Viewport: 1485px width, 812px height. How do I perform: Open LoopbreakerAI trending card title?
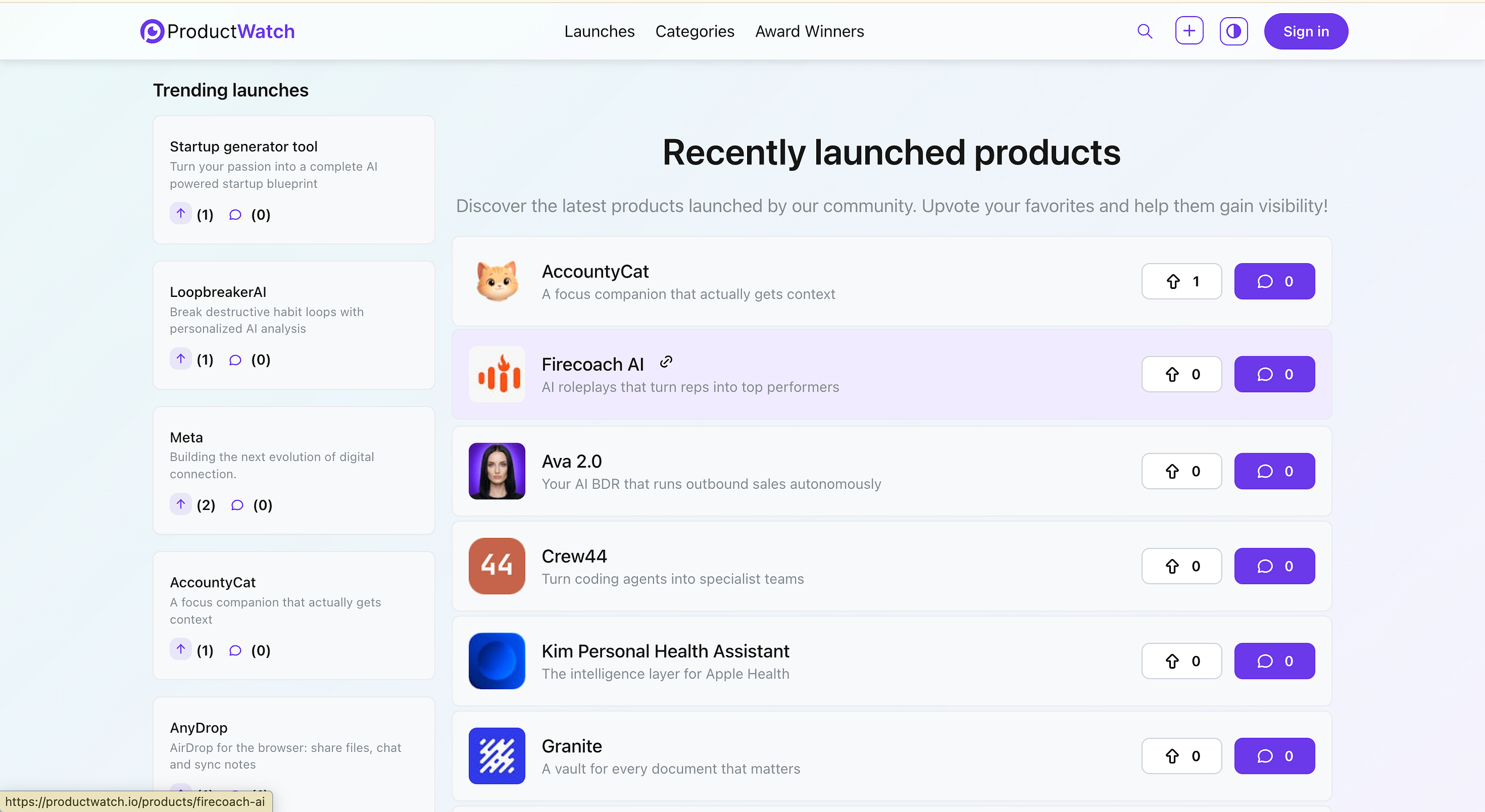[218, 292]
